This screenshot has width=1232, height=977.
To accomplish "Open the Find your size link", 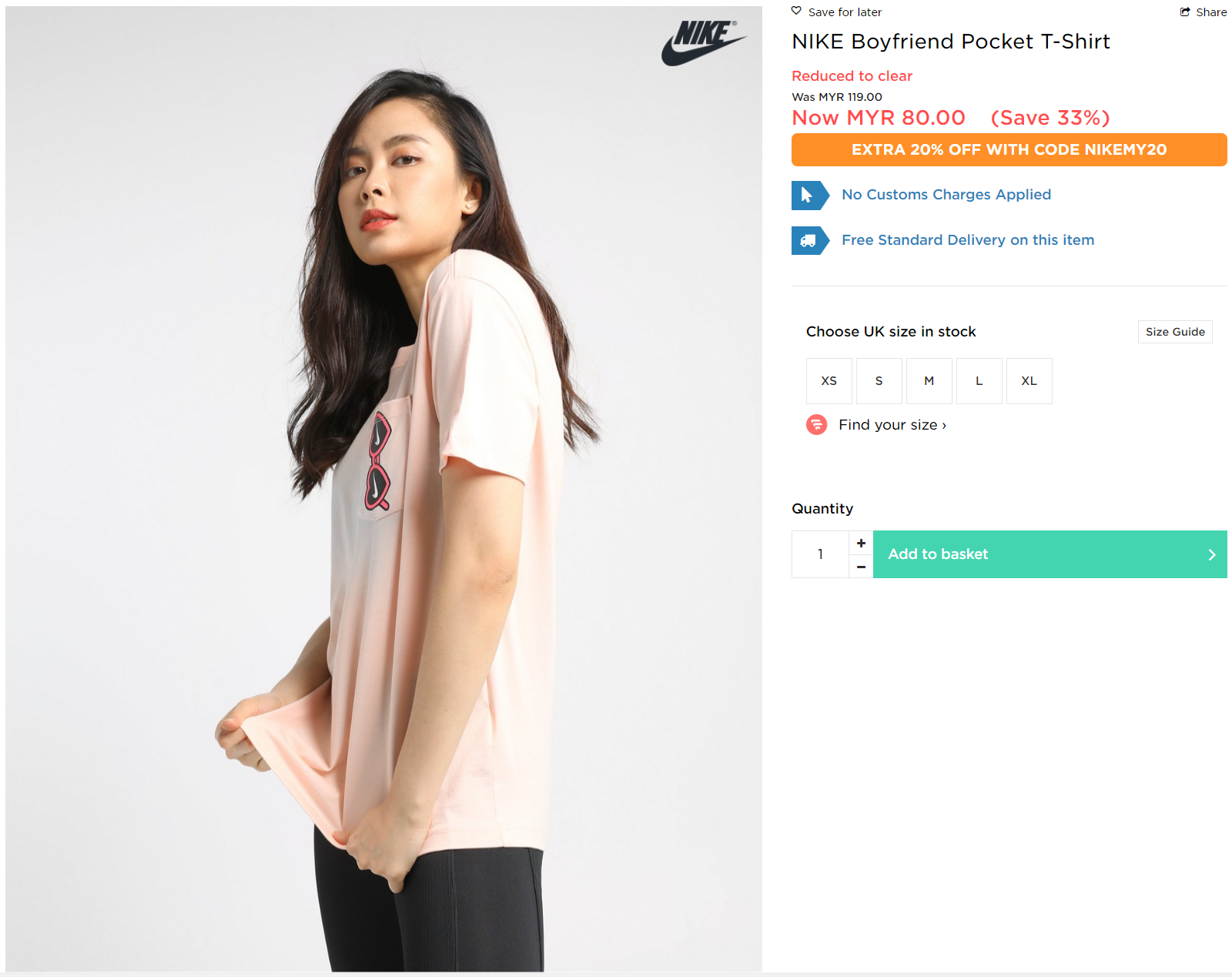I will pos(892,425).
